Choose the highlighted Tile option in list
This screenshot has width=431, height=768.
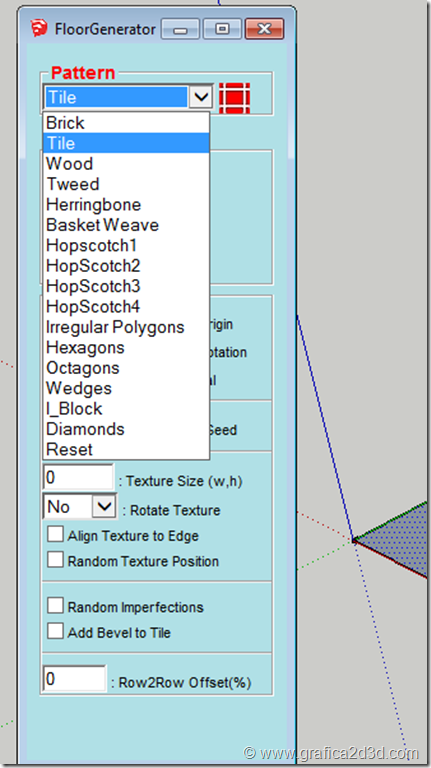tap(126, 143)
